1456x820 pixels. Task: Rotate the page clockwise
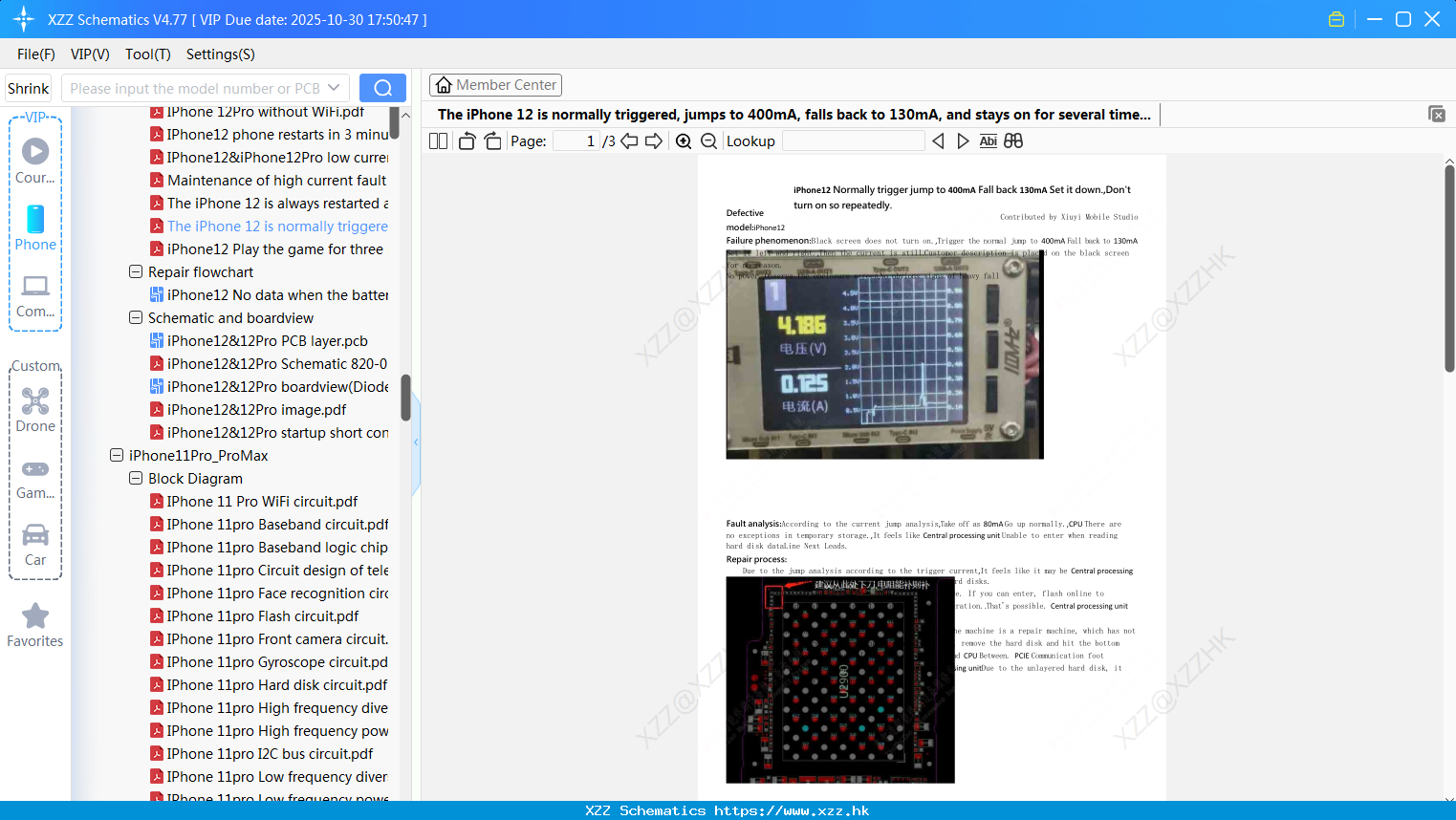tap(492, 141)
